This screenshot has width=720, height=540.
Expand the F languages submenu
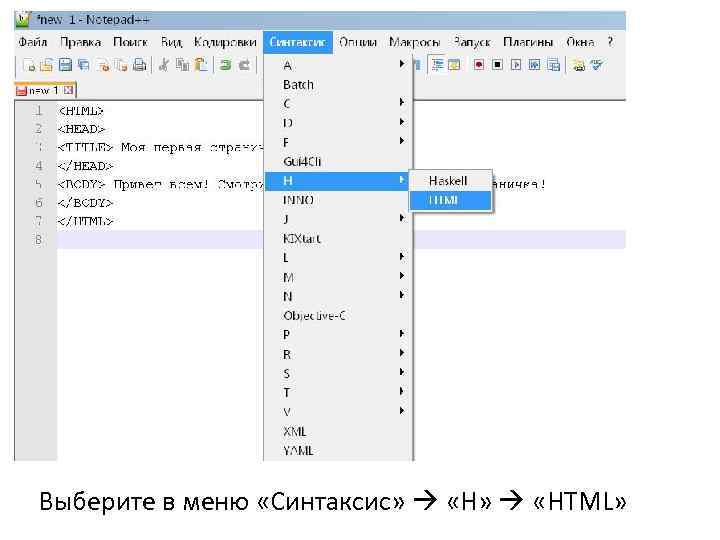click(x=339, y=142)
